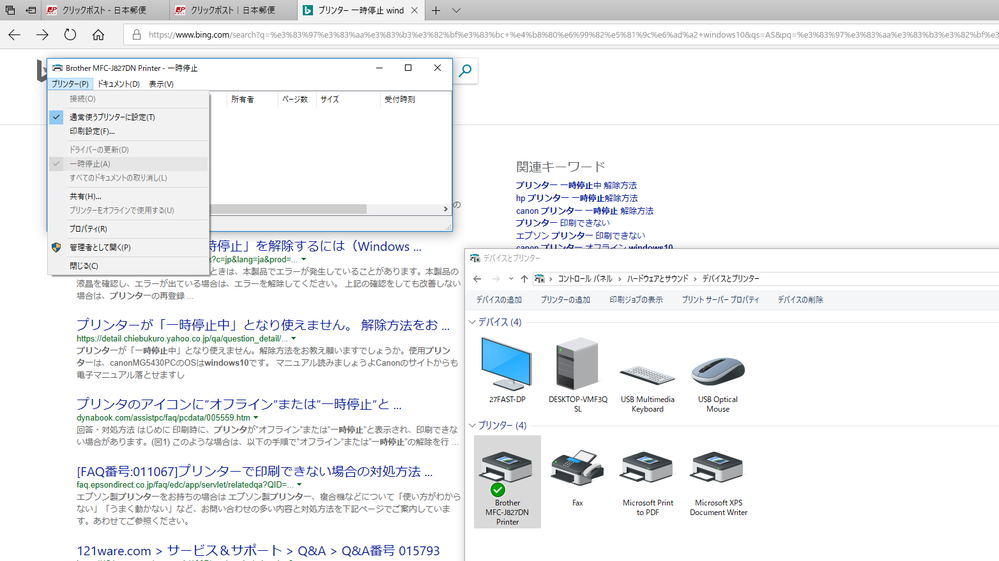The width and height of the screenshot is (999, 561).
Task: Click プリント サーバー プロパティ toolbar button
Action: (x=721, y=300)
